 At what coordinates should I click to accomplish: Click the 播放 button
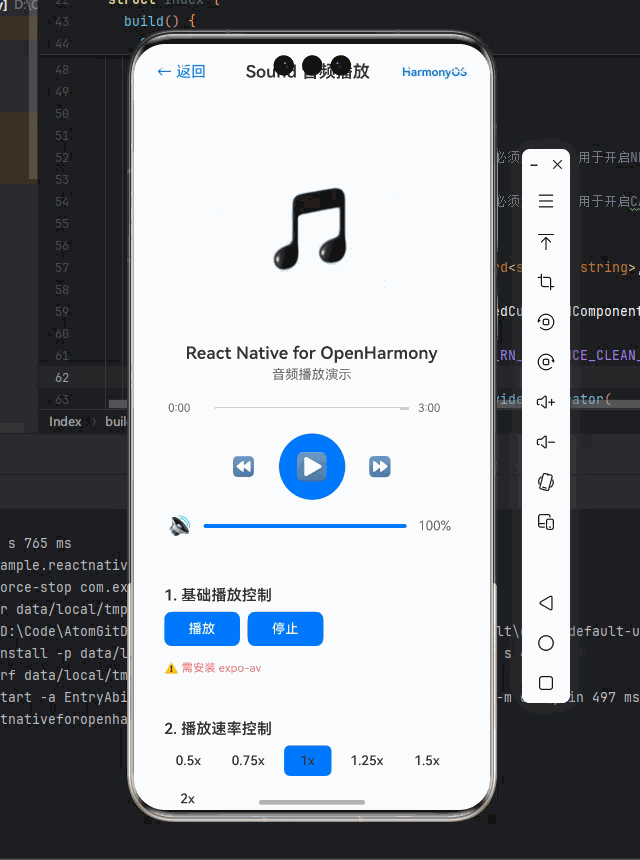point(202,629)
